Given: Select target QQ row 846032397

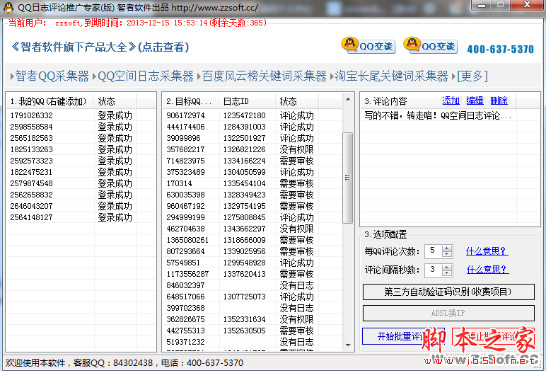Looking at the screenshot, I should 252,285.
